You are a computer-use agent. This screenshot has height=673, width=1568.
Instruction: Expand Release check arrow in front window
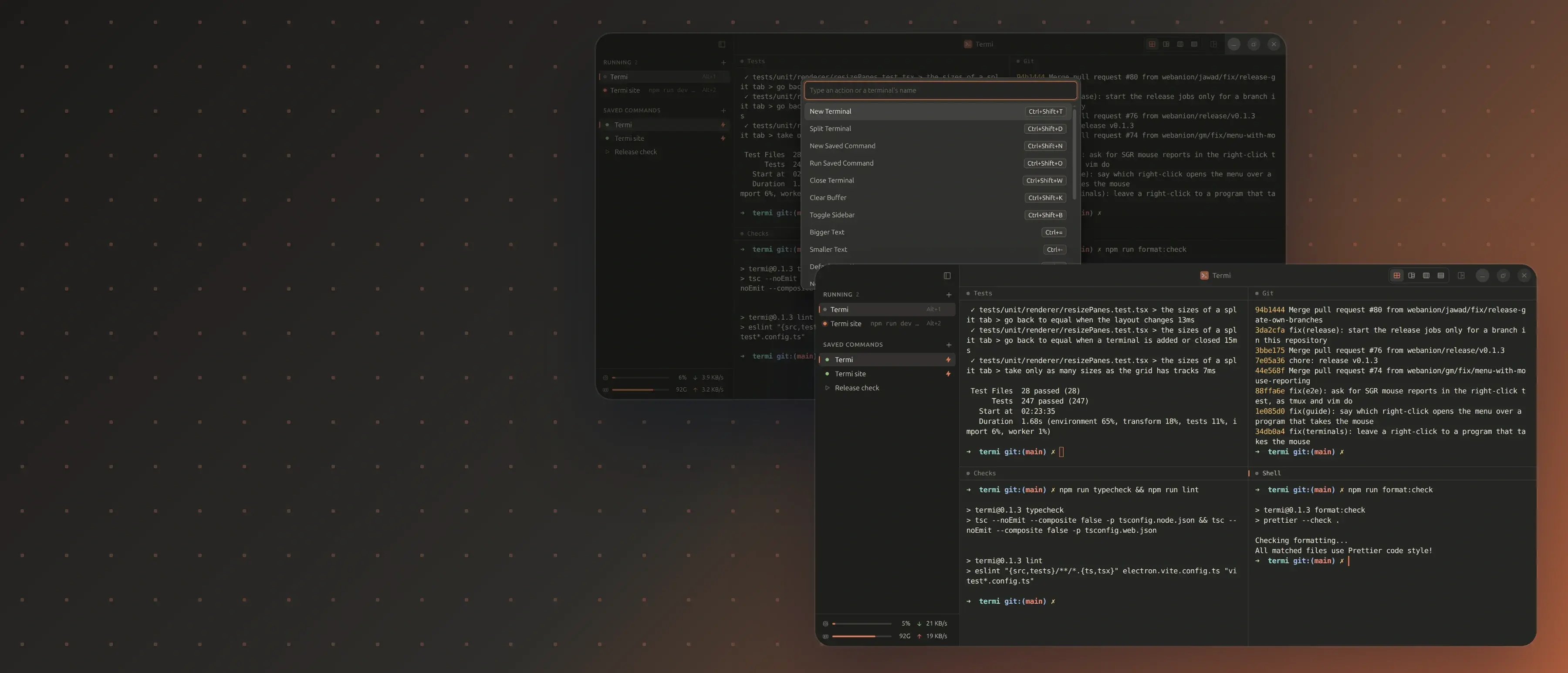pyautogui.click(x=827, y=388)
